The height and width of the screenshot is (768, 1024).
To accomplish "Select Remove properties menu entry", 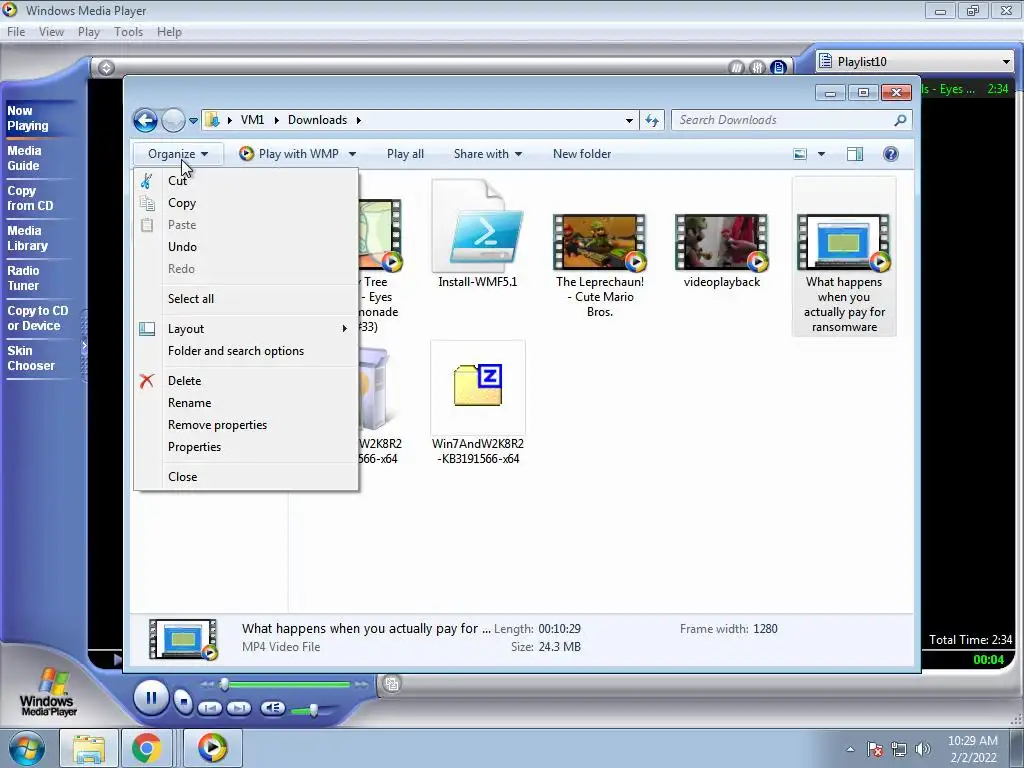I will [246, 425].
